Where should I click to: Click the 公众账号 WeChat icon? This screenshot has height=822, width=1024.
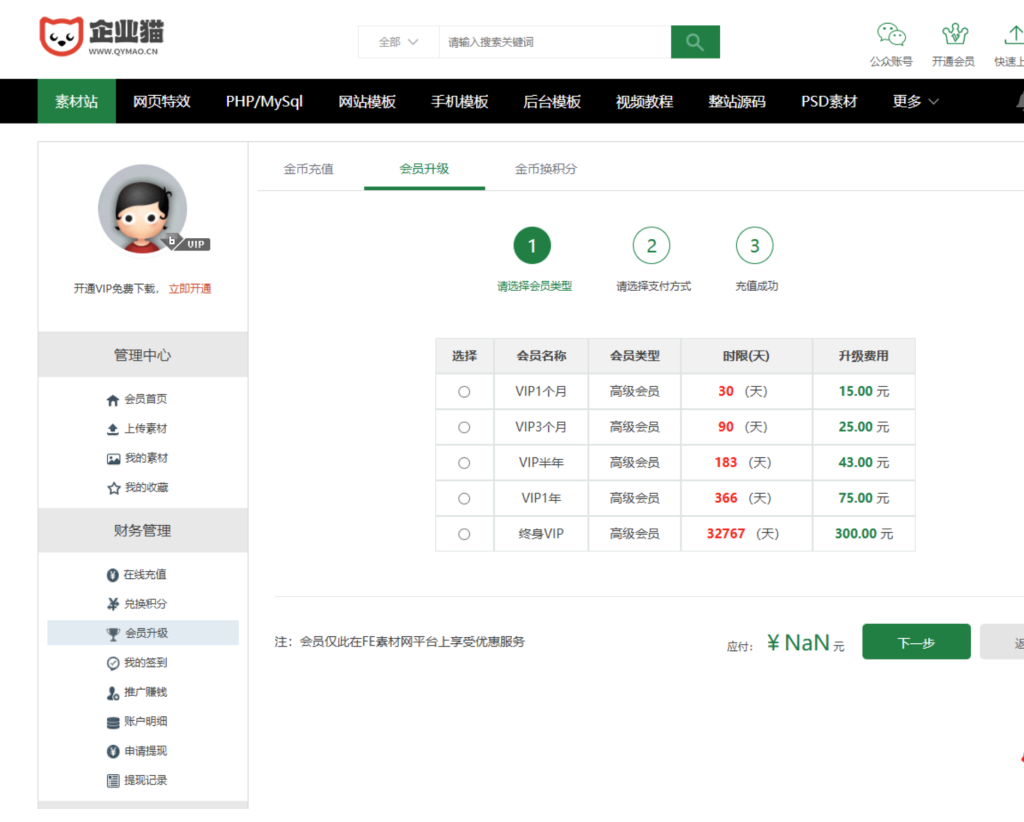pos(890,32)
